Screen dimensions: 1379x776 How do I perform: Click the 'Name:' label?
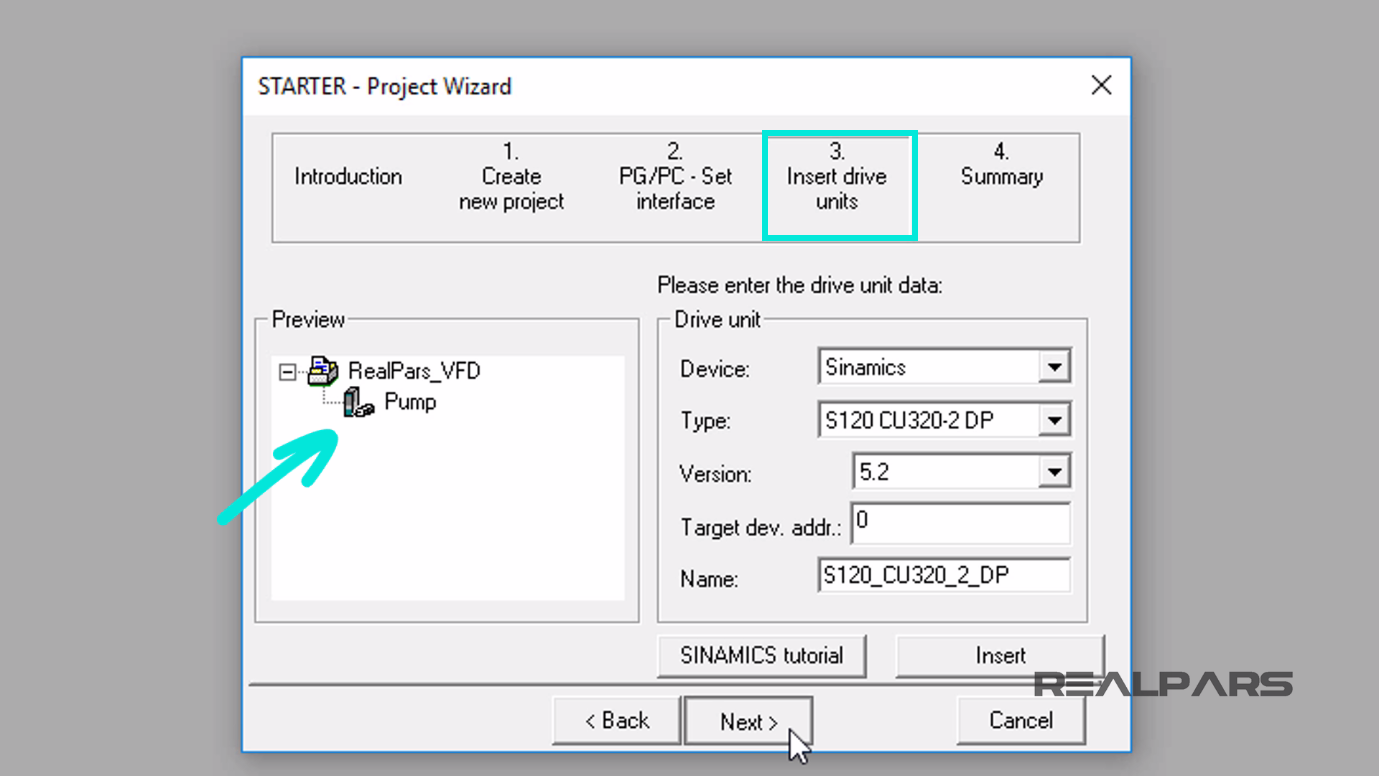point(709,579)
